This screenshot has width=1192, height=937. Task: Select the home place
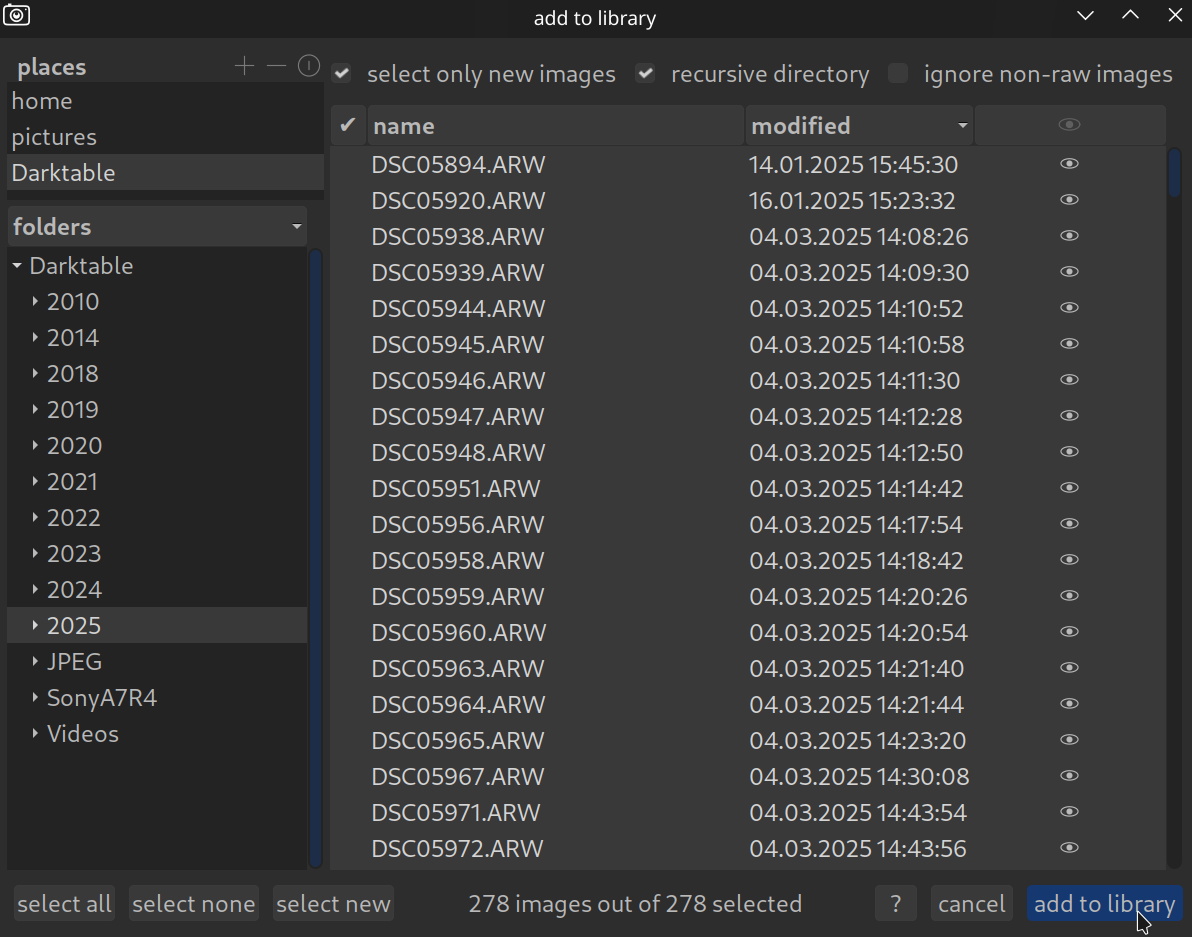point(42,101)
